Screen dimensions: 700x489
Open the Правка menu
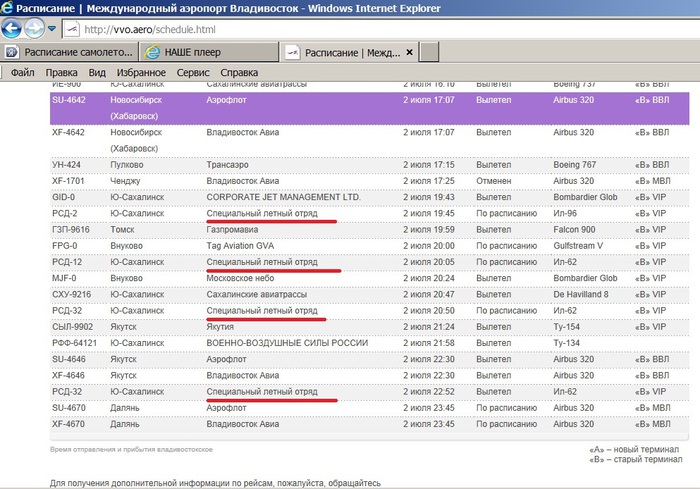pos(61,72)
